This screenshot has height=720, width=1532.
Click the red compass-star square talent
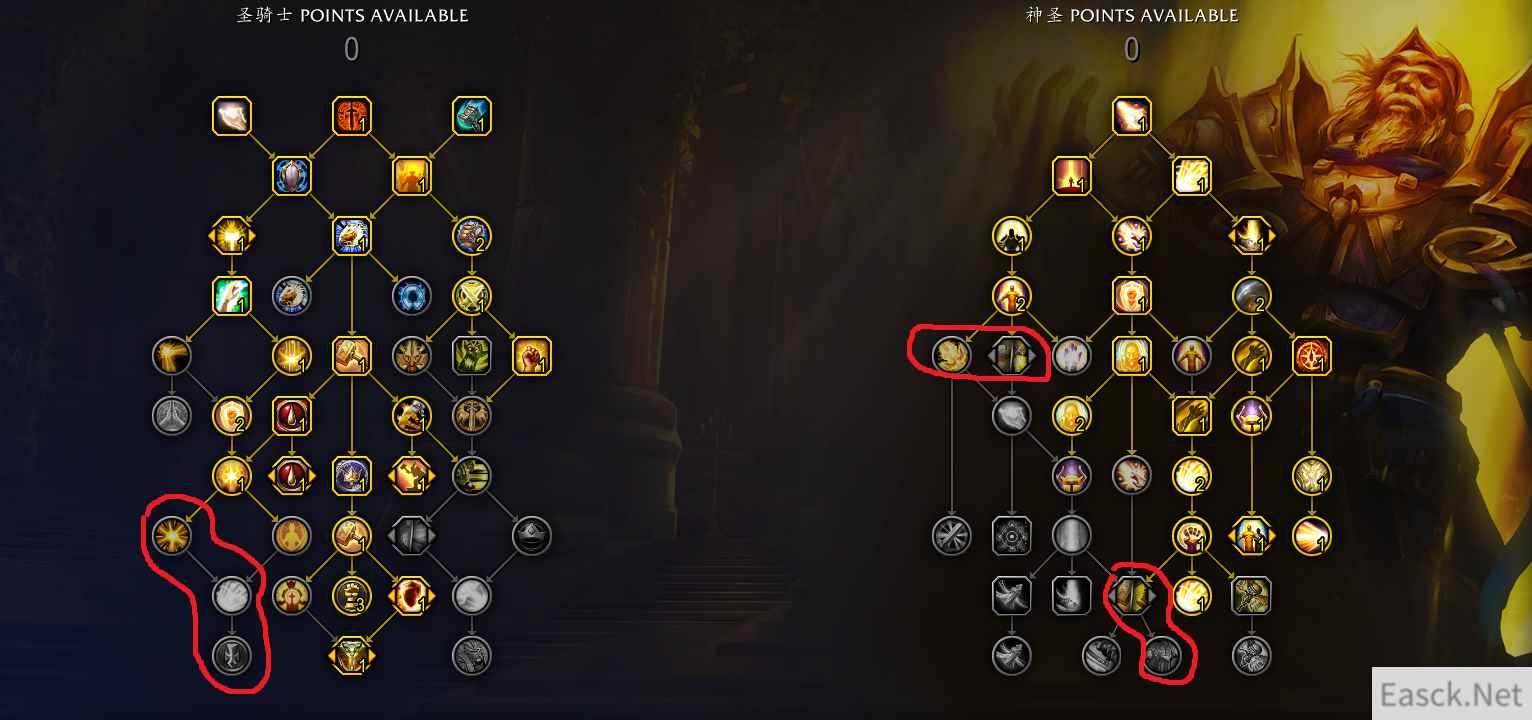1311,356
